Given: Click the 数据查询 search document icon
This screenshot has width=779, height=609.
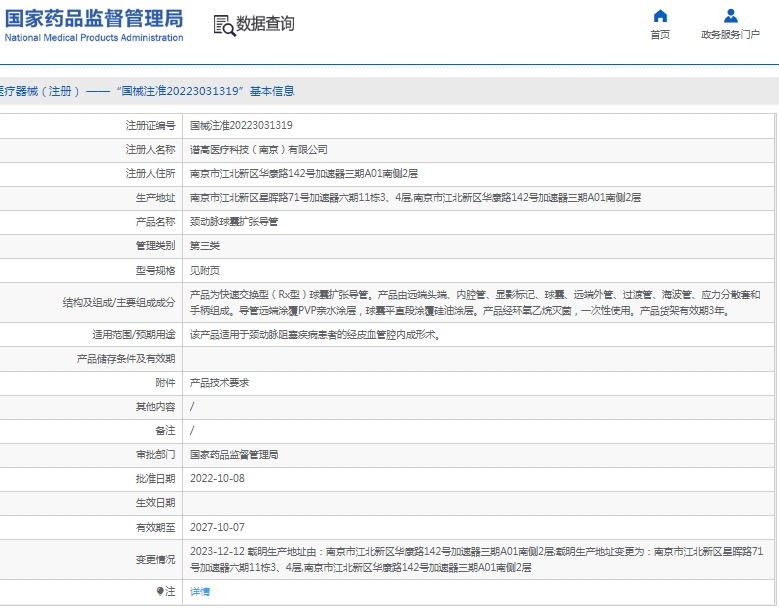Looking at the screenshot, I should 225,25.
